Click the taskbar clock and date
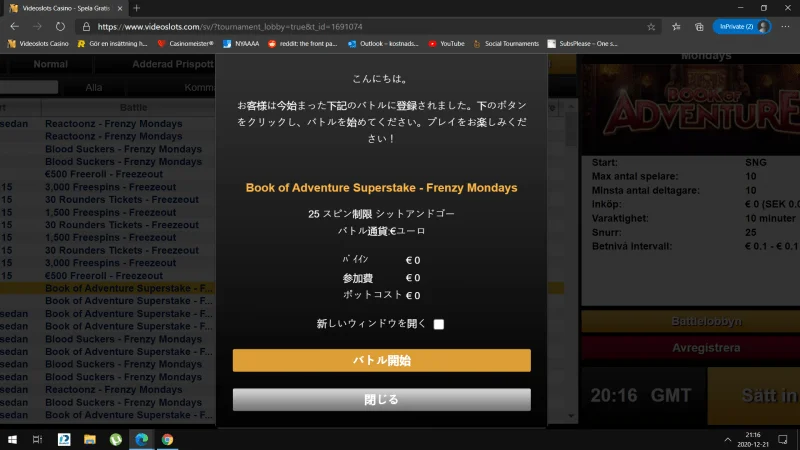This screenshot has width=800, height=450. pyautogui.click(x=753, y=439)
